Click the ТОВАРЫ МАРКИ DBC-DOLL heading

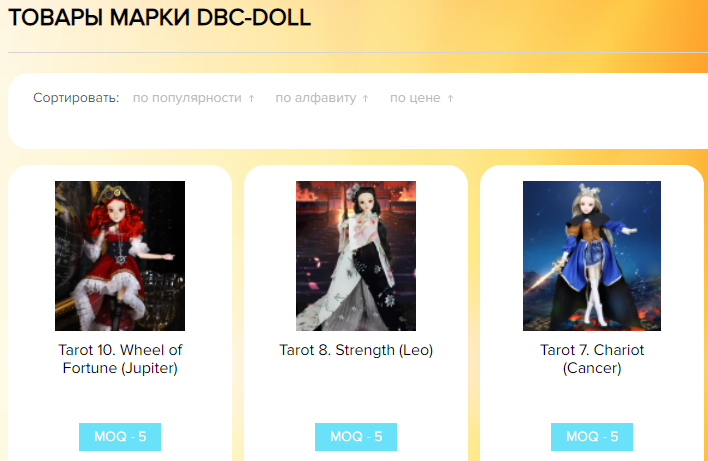[159, 18]
